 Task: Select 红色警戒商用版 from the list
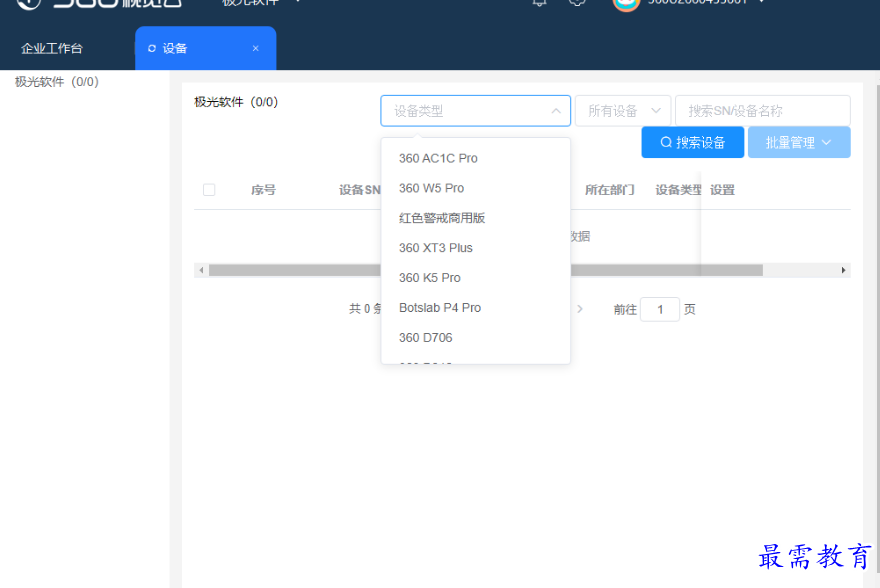point(475,218)
